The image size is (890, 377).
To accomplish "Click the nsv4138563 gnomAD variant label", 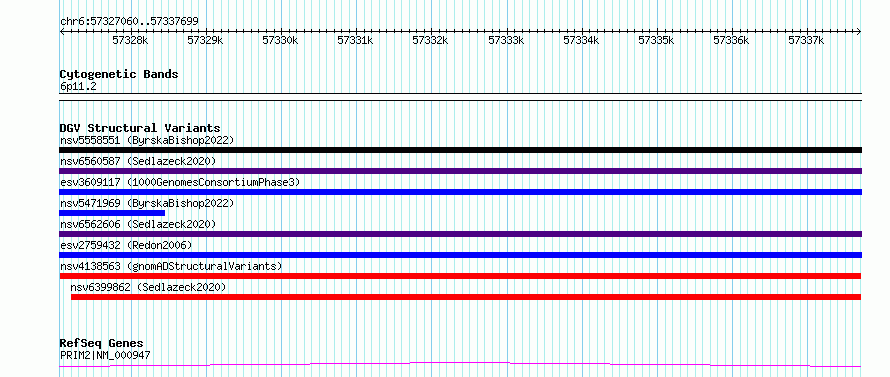I will 171,266.
